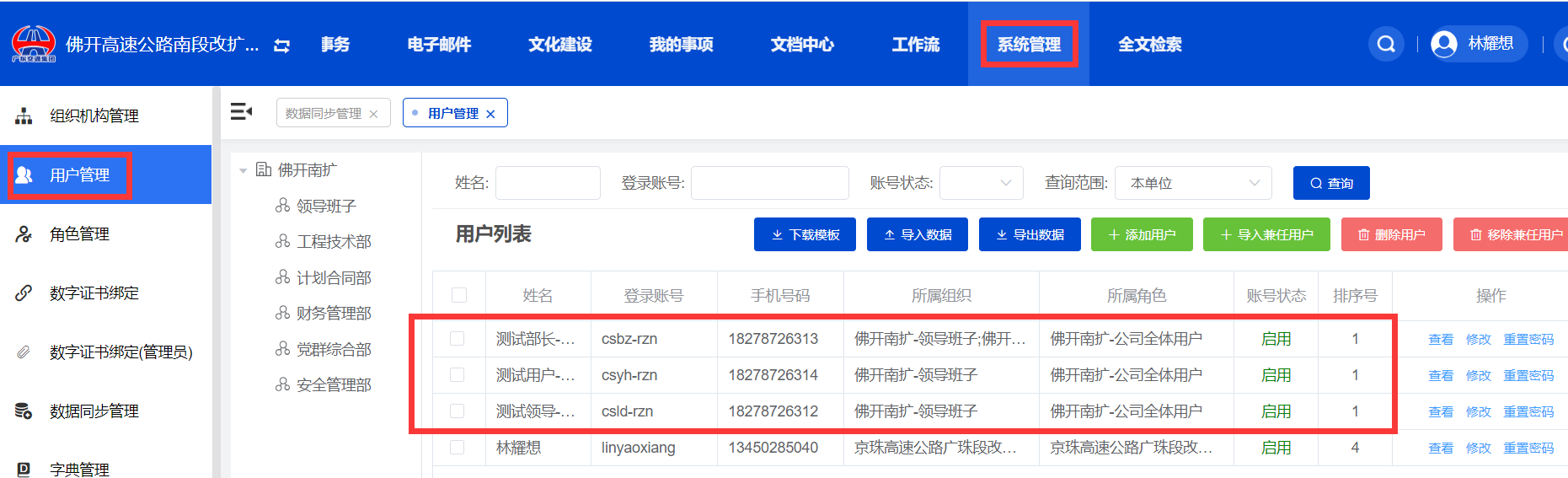Click 修改 for user csyh-rzn
This screenshot has width=1568, height=478.
1479,375
